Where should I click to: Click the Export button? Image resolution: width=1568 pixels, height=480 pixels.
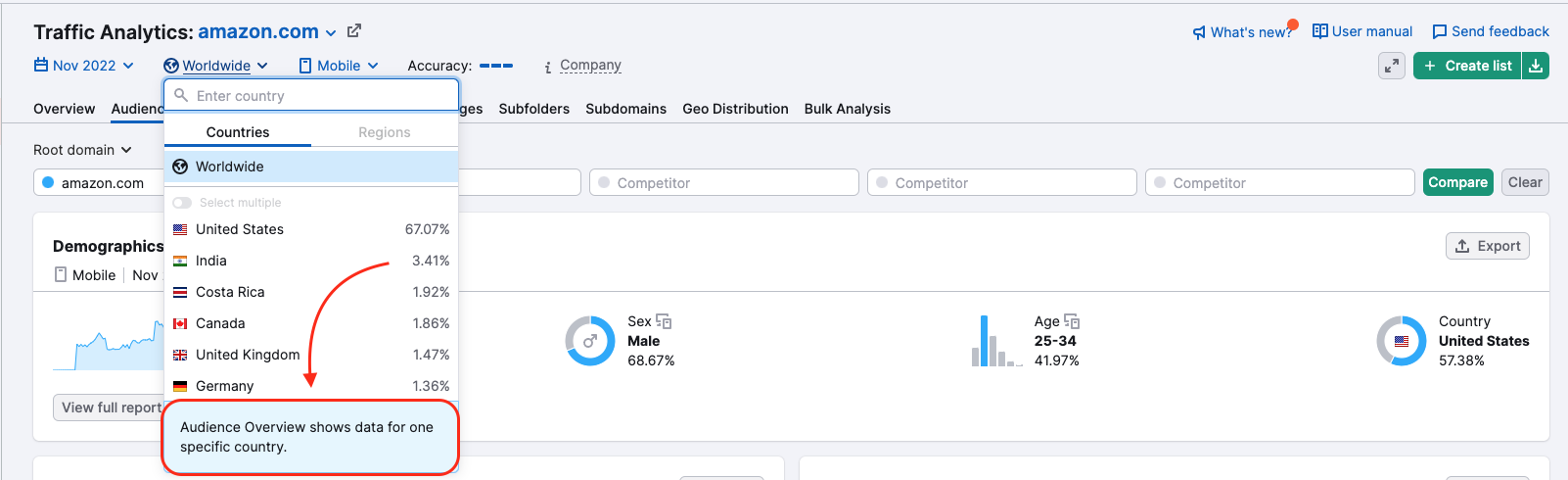[1488, 246]
